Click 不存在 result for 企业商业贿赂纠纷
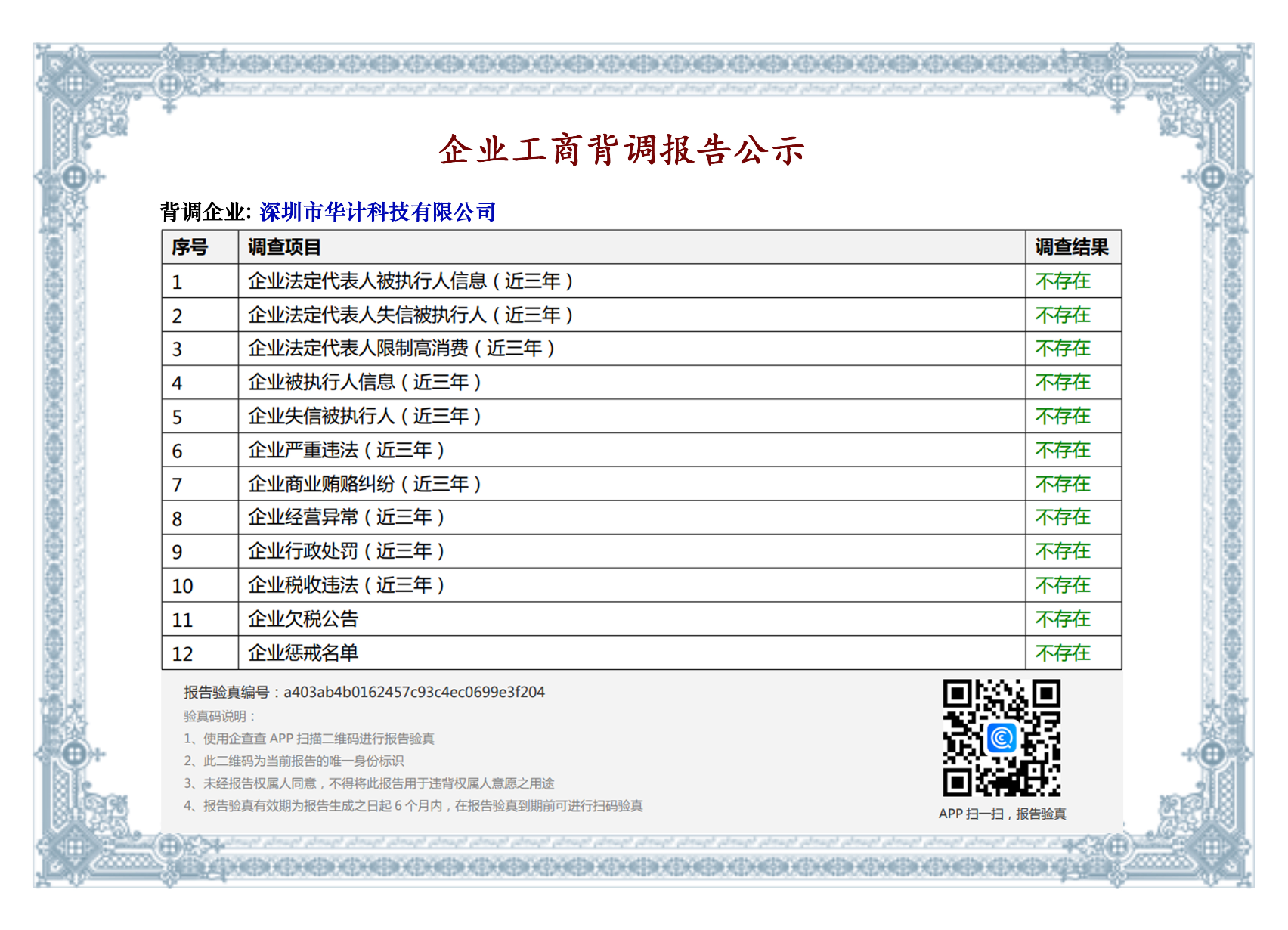Image resolution: width=1288 pixels, height=930 pixels. point(1063,484)
